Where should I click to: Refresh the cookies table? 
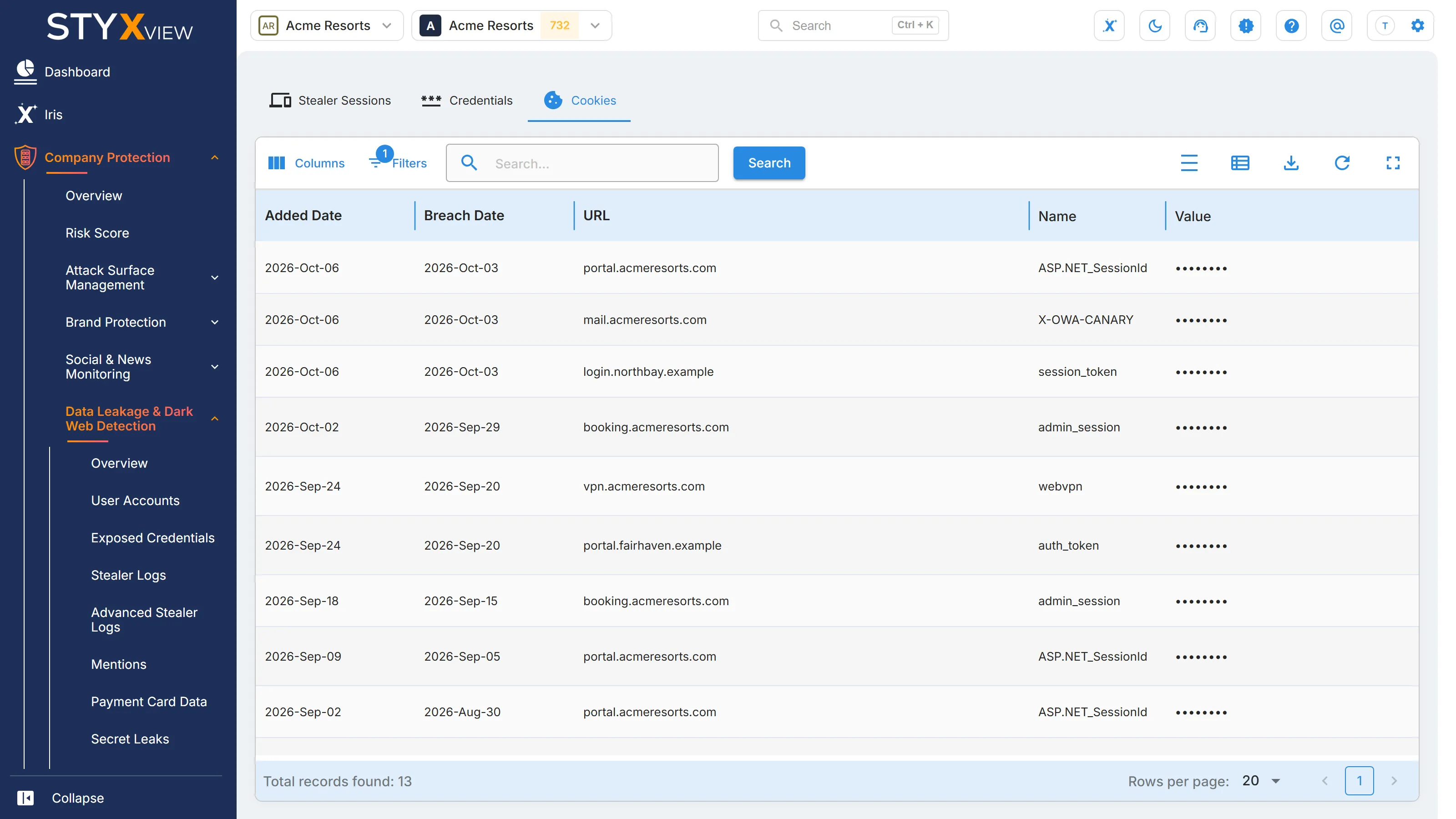[1342, 163]
